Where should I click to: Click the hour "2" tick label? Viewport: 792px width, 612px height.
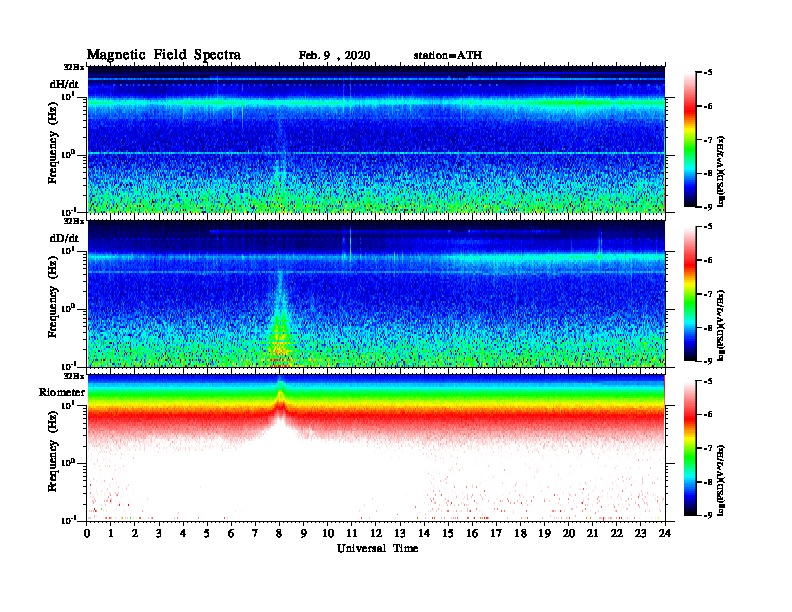pos(135,534)
